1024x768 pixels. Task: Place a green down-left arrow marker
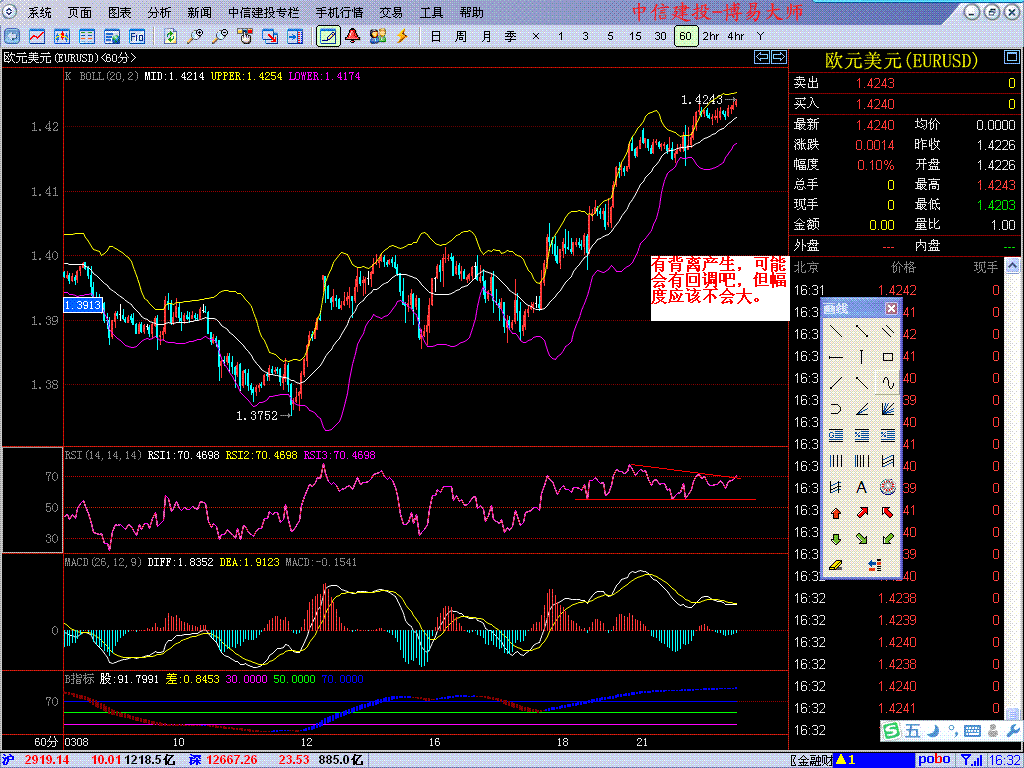pos(888,539)
